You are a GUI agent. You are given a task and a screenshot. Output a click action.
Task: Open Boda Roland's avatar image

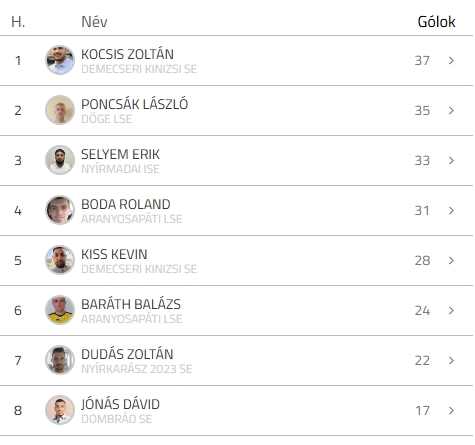point(60,210)
